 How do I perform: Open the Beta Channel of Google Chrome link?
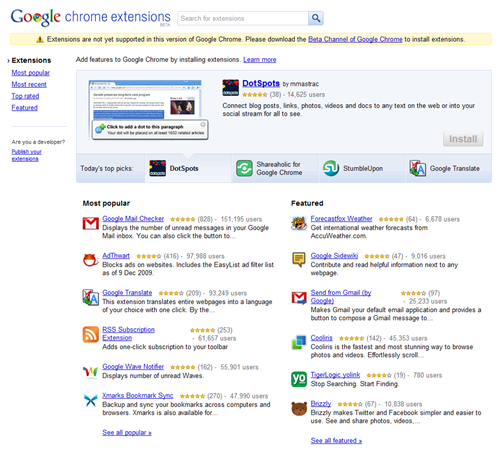coord(355,39)
